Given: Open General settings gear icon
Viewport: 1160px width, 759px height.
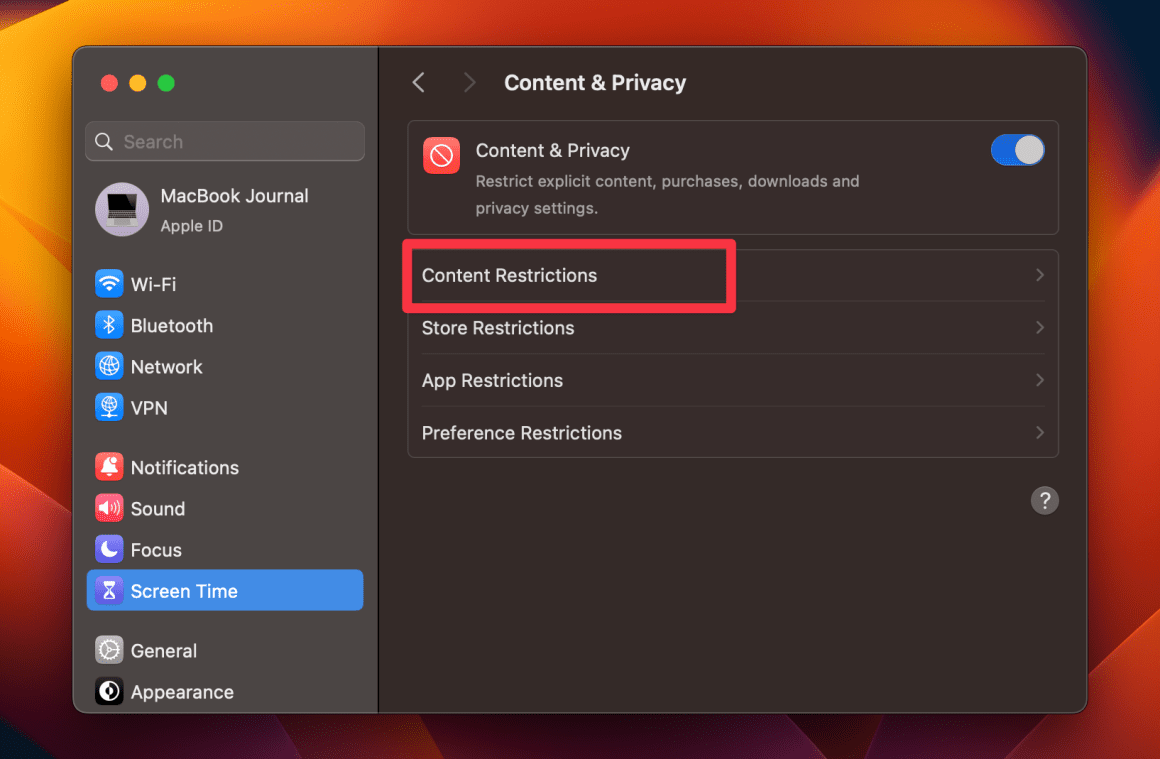Looking at the screenshot, I should [109, 650].
